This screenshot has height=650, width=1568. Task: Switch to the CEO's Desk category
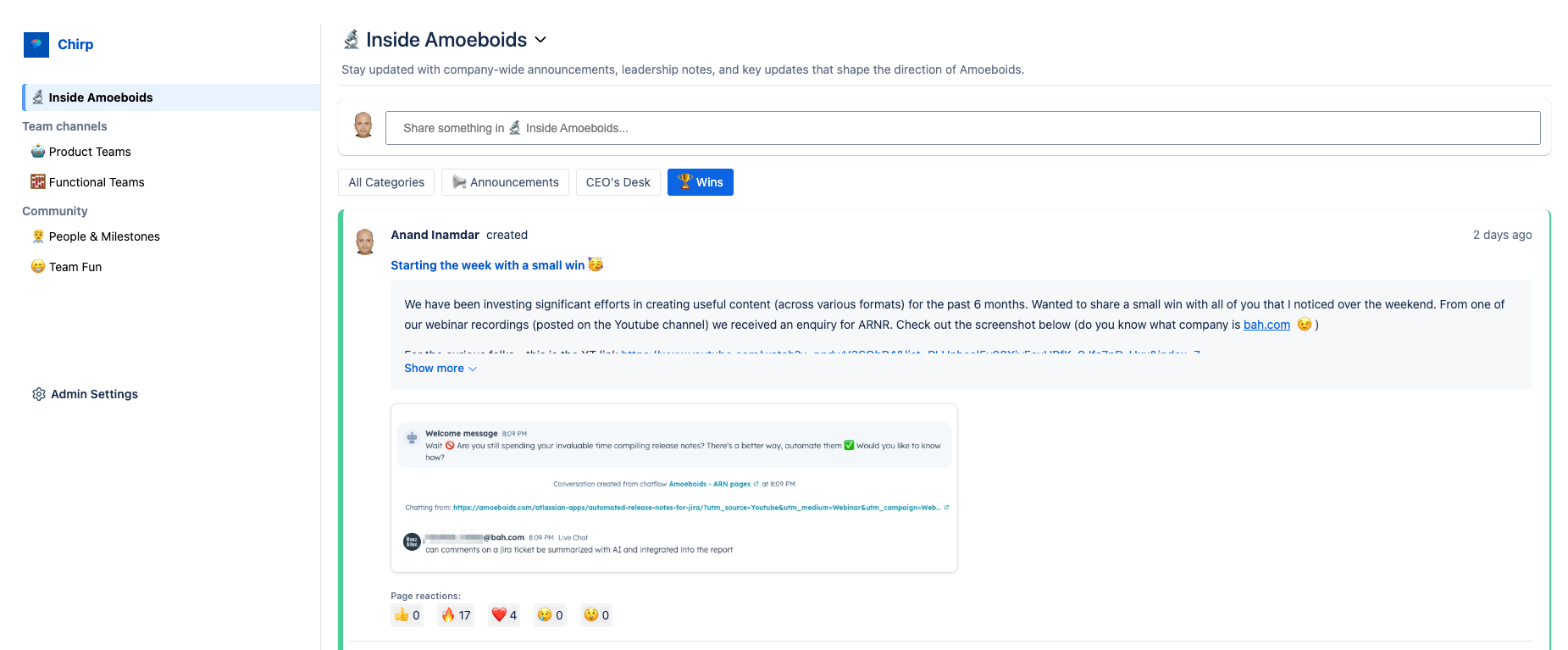pyautogui.click(x=618, y=182)
